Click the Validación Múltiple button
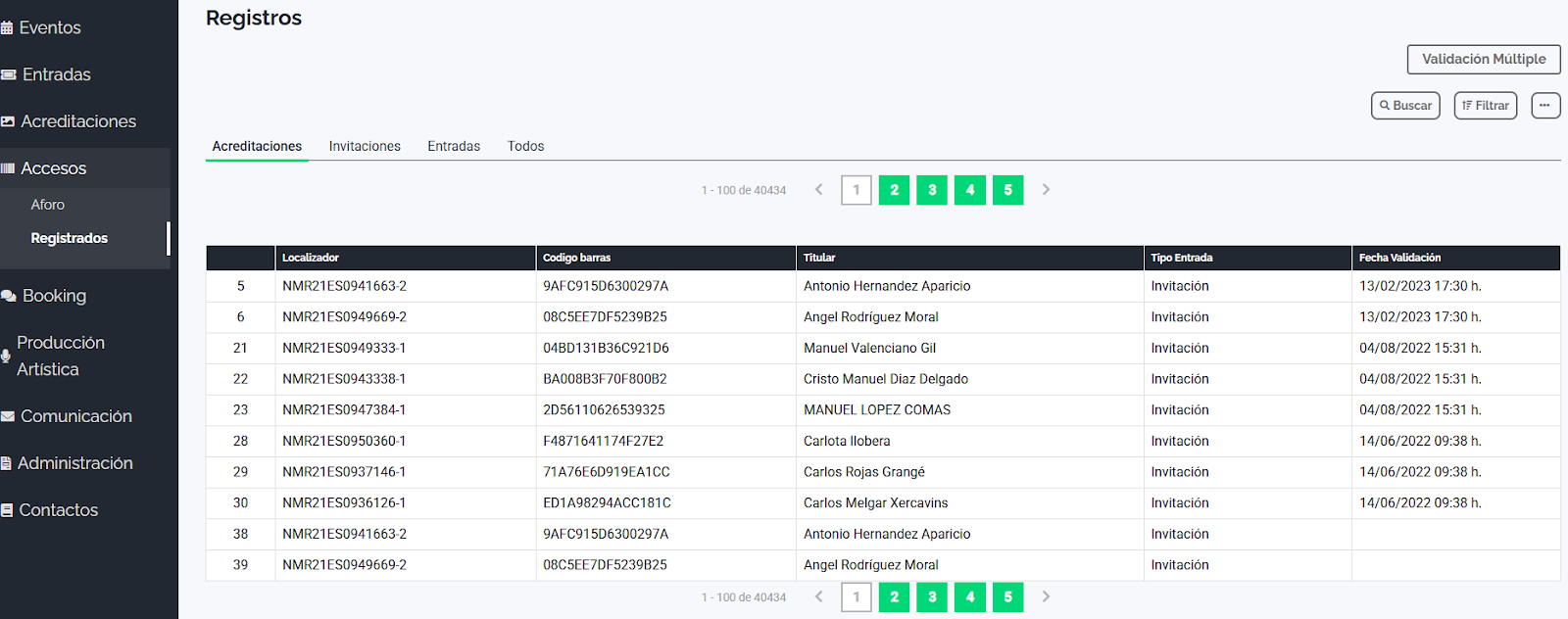 point(1483,60)
